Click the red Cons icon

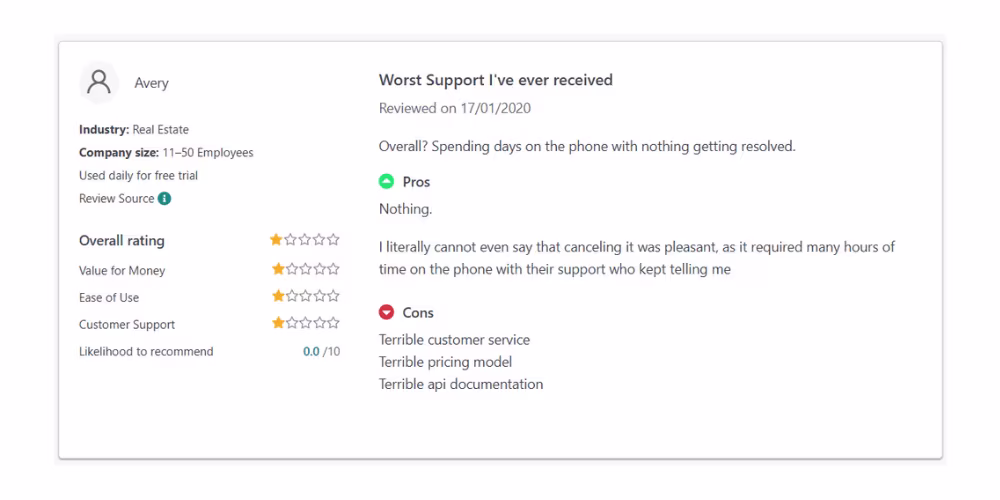click(x=387, y=312)
